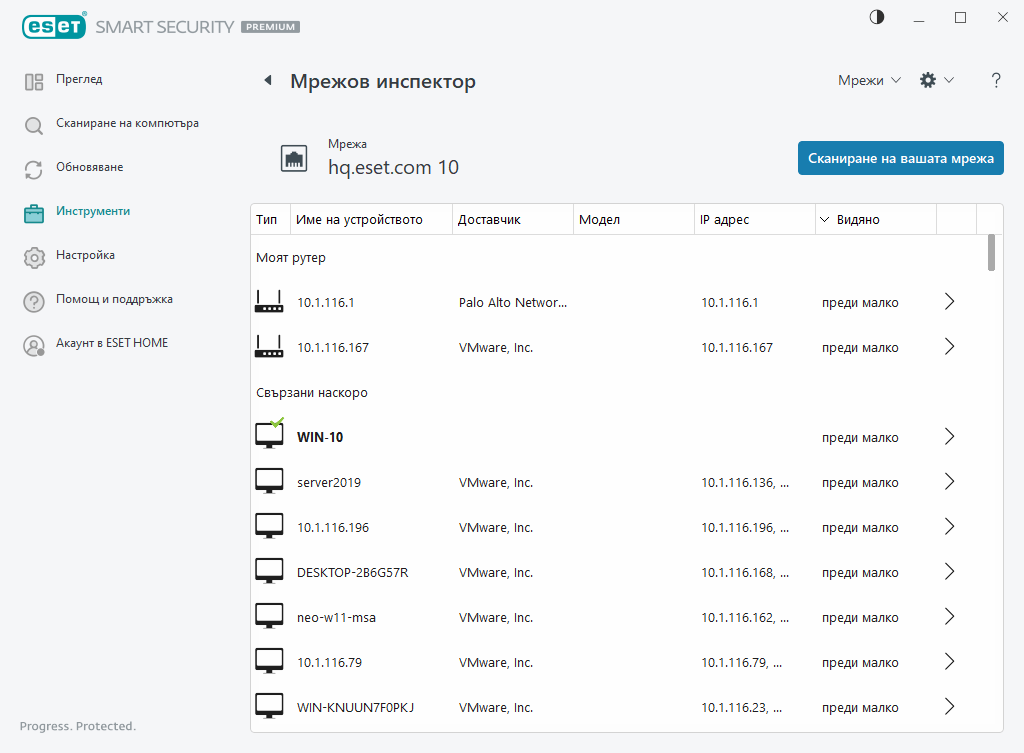
Task: Click the WIN-10 computer icon with checkmark
Action: [x=269, y=434]
